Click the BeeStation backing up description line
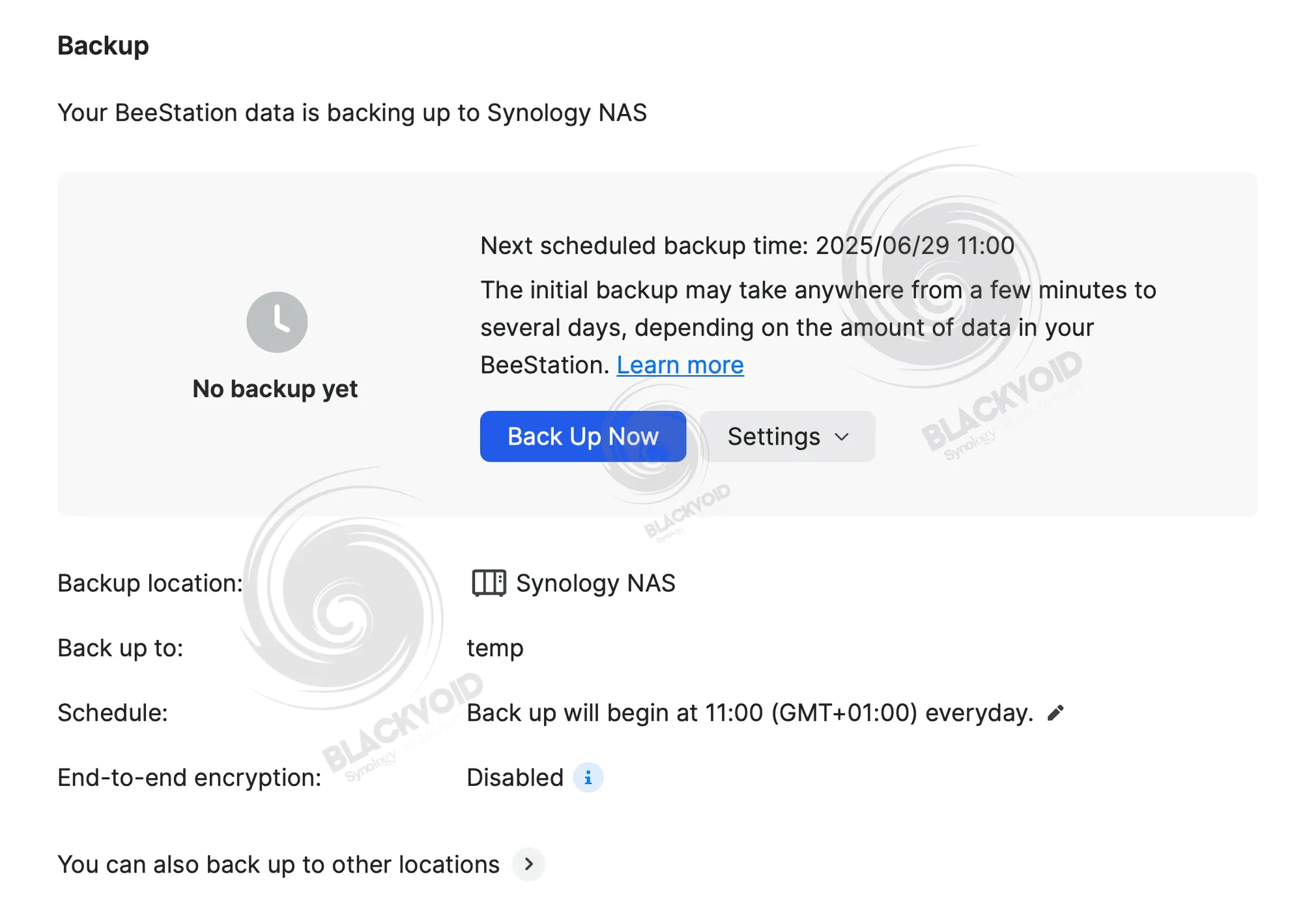 click(x=352, y=113)
